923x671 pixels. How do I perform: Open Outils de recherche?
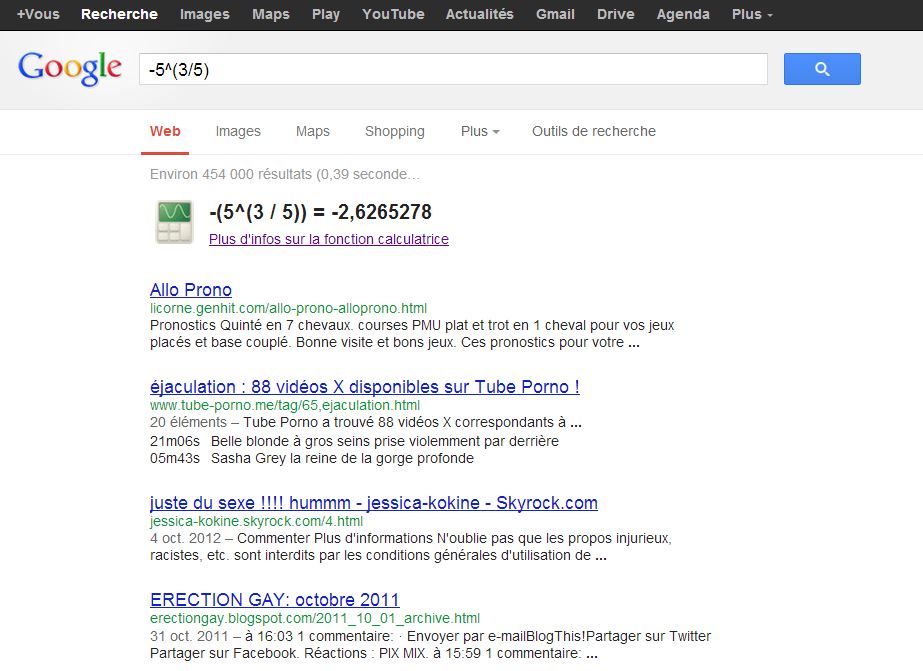pyautogui.click(x=594, y=131)
